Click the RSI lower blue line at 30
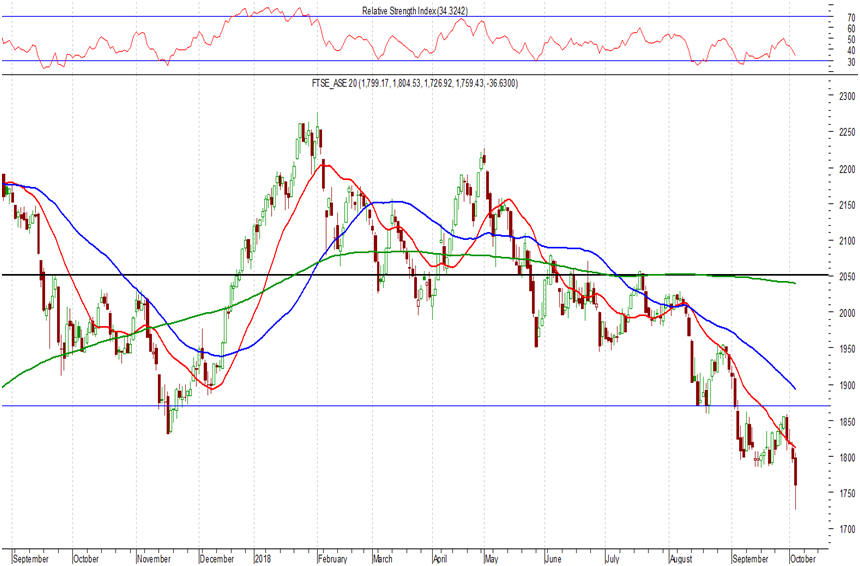Viewport: 860px width, 566px height. [x=415, y=61]
